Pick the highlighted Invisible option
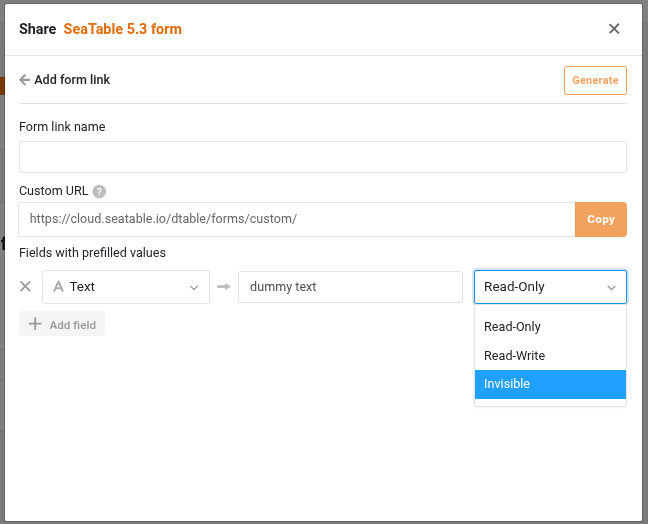 pos(550,384)
